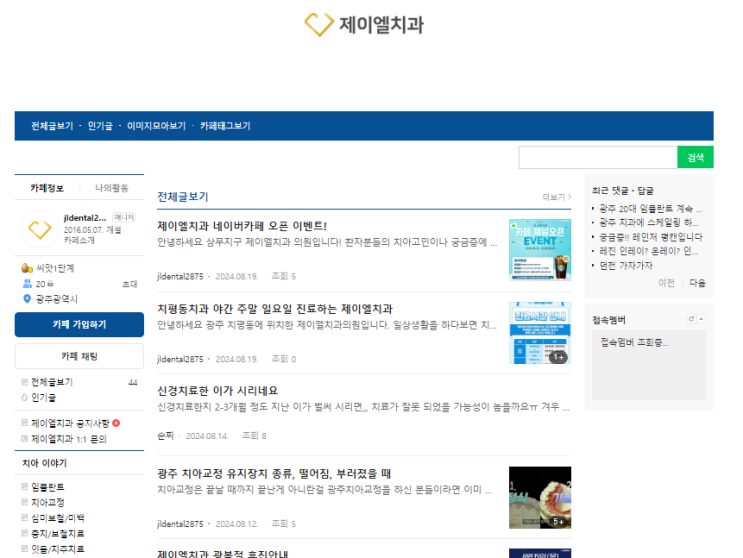Click the 전체글보기 section heading
This screenshot has width=743, height=558.
pyautogui.click(x=183, y=197)
